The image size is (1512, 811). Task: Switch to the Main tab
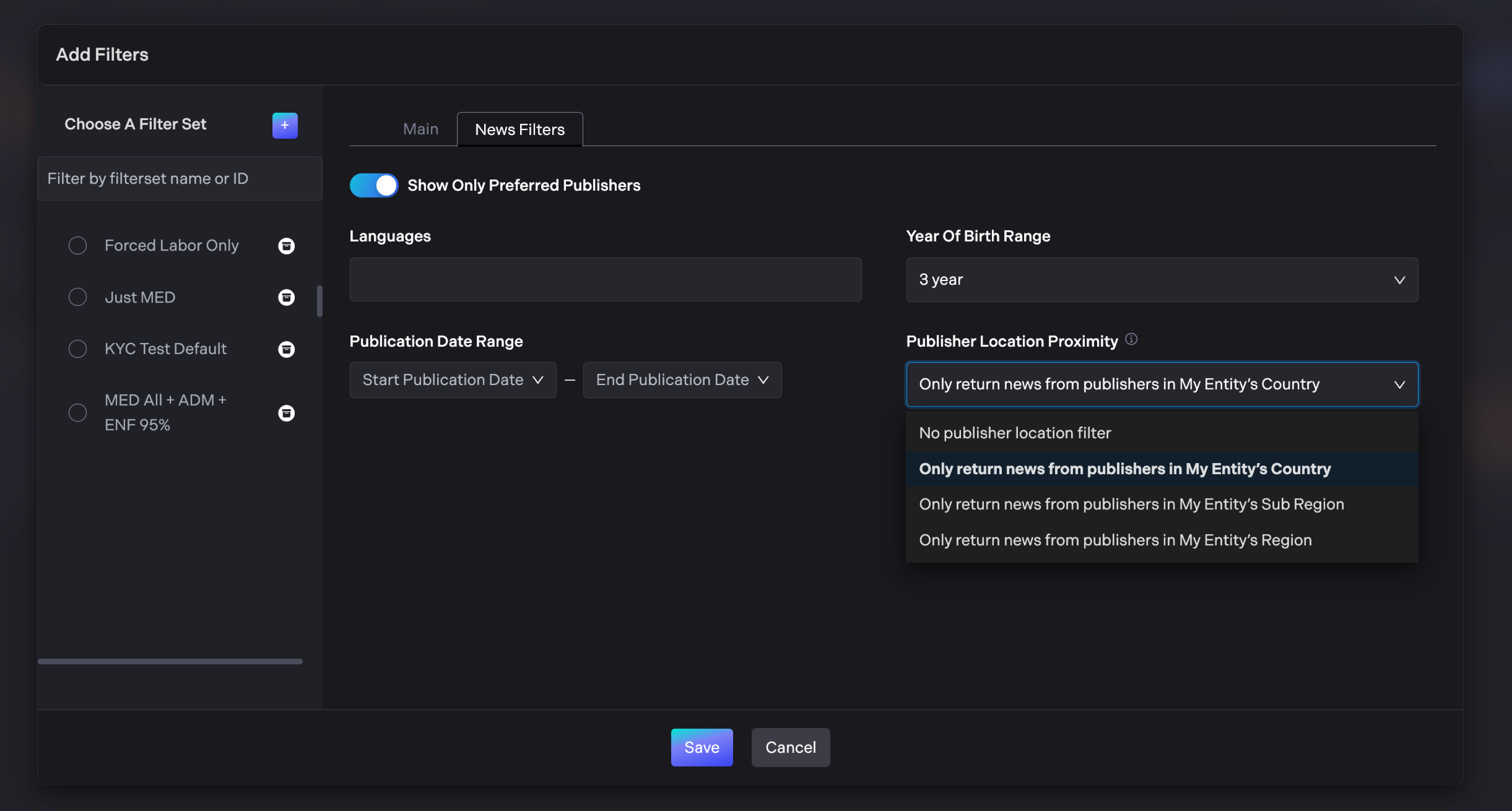[420, 129]
